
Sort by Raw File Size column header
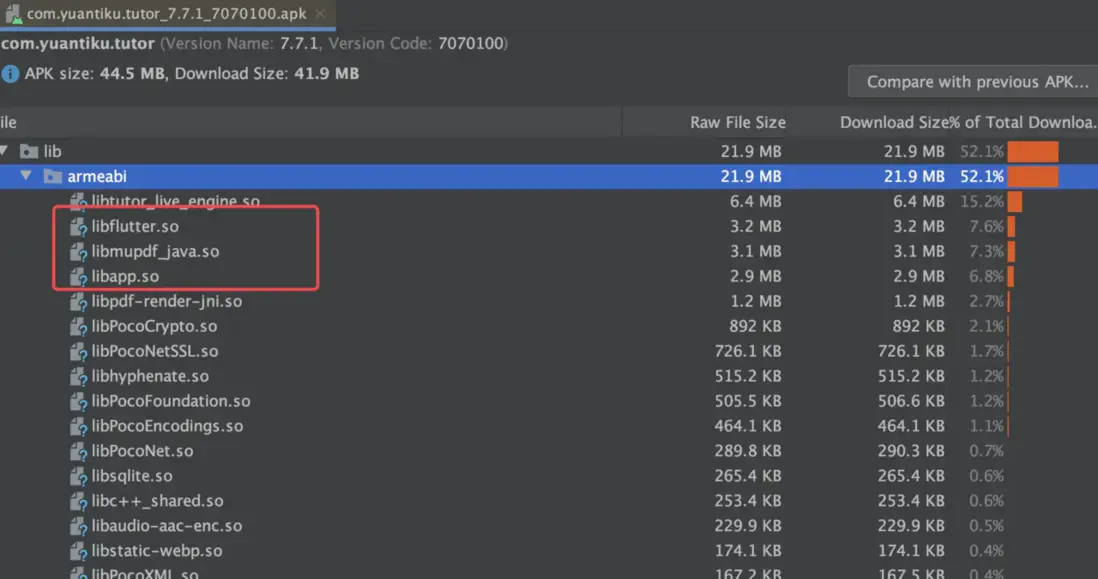(737, 123)
